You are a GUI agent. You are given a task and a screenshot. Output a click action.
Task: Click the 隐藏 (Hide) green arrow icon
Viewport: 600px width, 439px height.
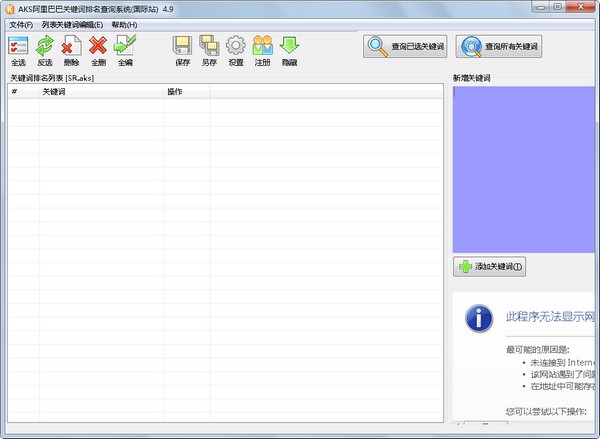[x=289, y=47]
